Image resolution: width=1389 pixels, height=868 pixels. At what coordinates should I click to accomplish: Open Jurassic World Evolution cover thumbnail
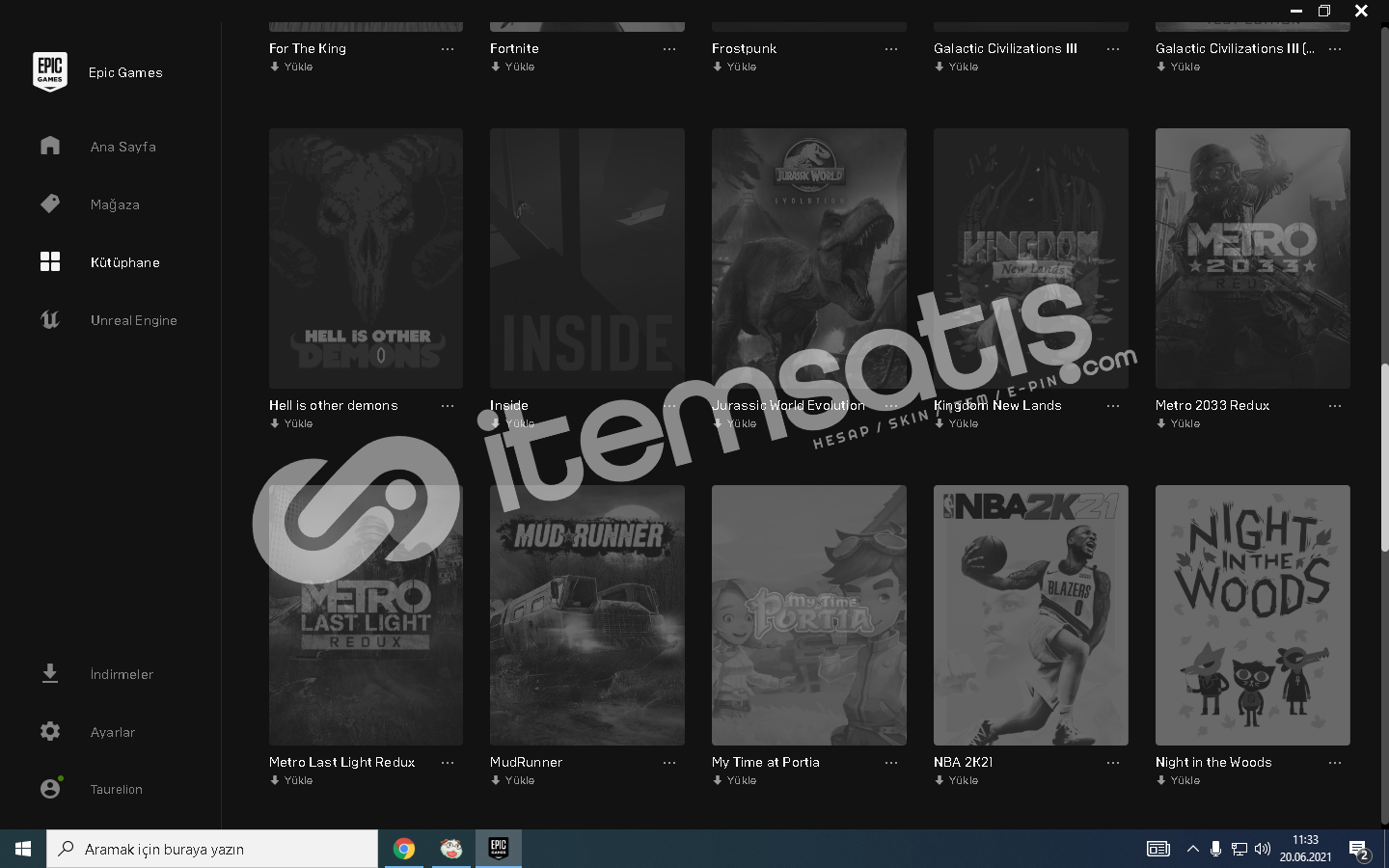tap(809, 258)
